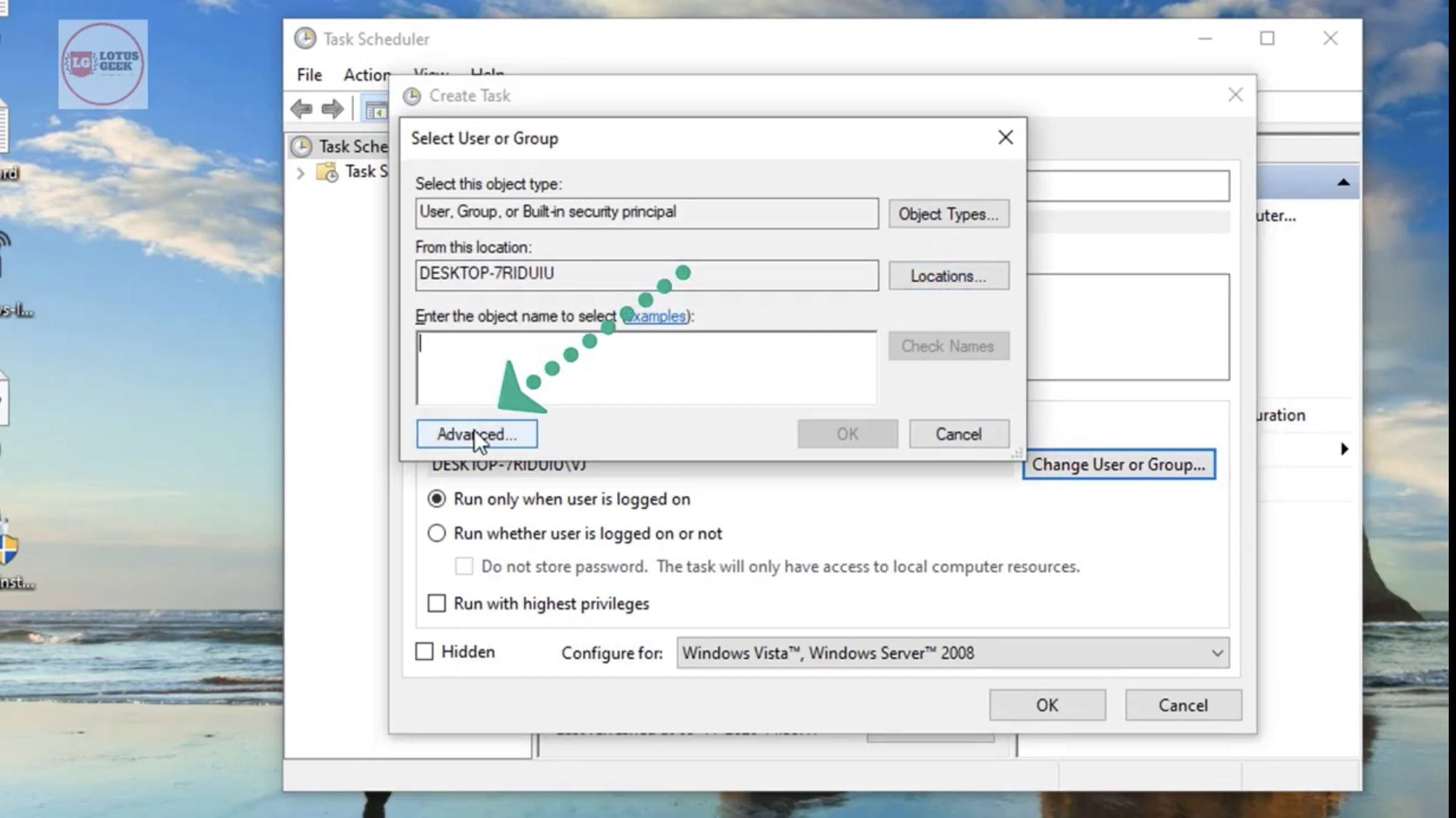Focus the object name text box

coord(646,368)
